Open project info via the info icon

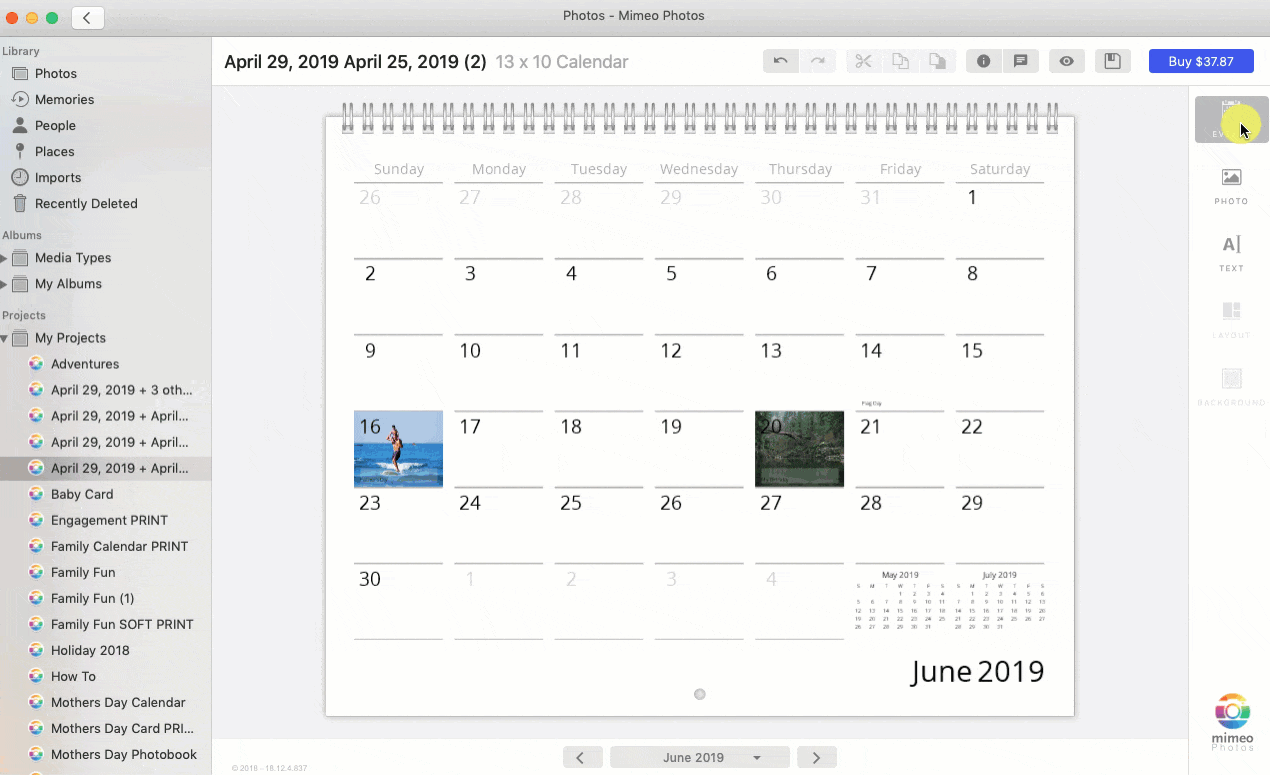pyautogui.click(x=983, y=61)
